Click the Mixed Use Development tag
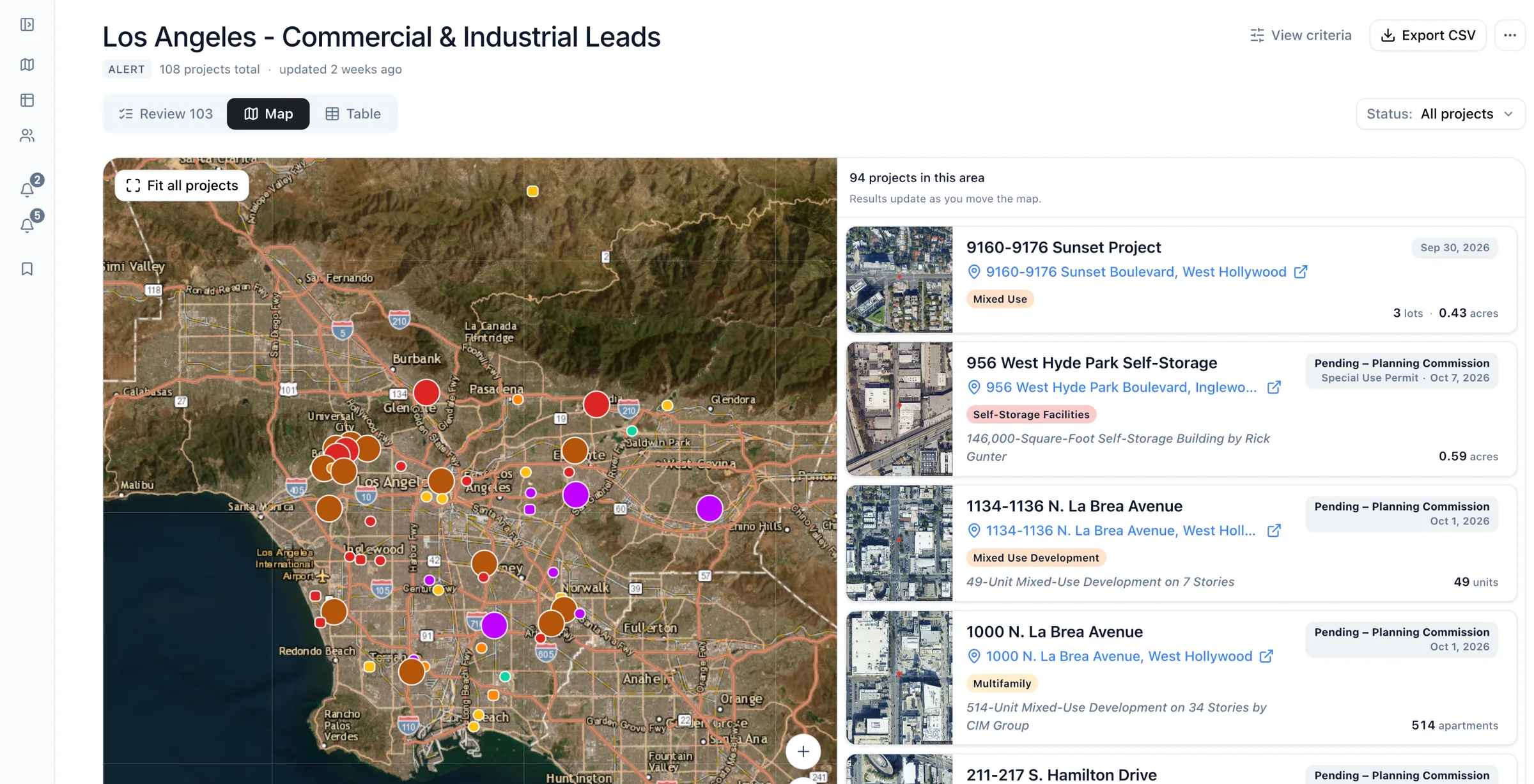The width and height of the screenshot is (1534, 784). pos(1035,558)
